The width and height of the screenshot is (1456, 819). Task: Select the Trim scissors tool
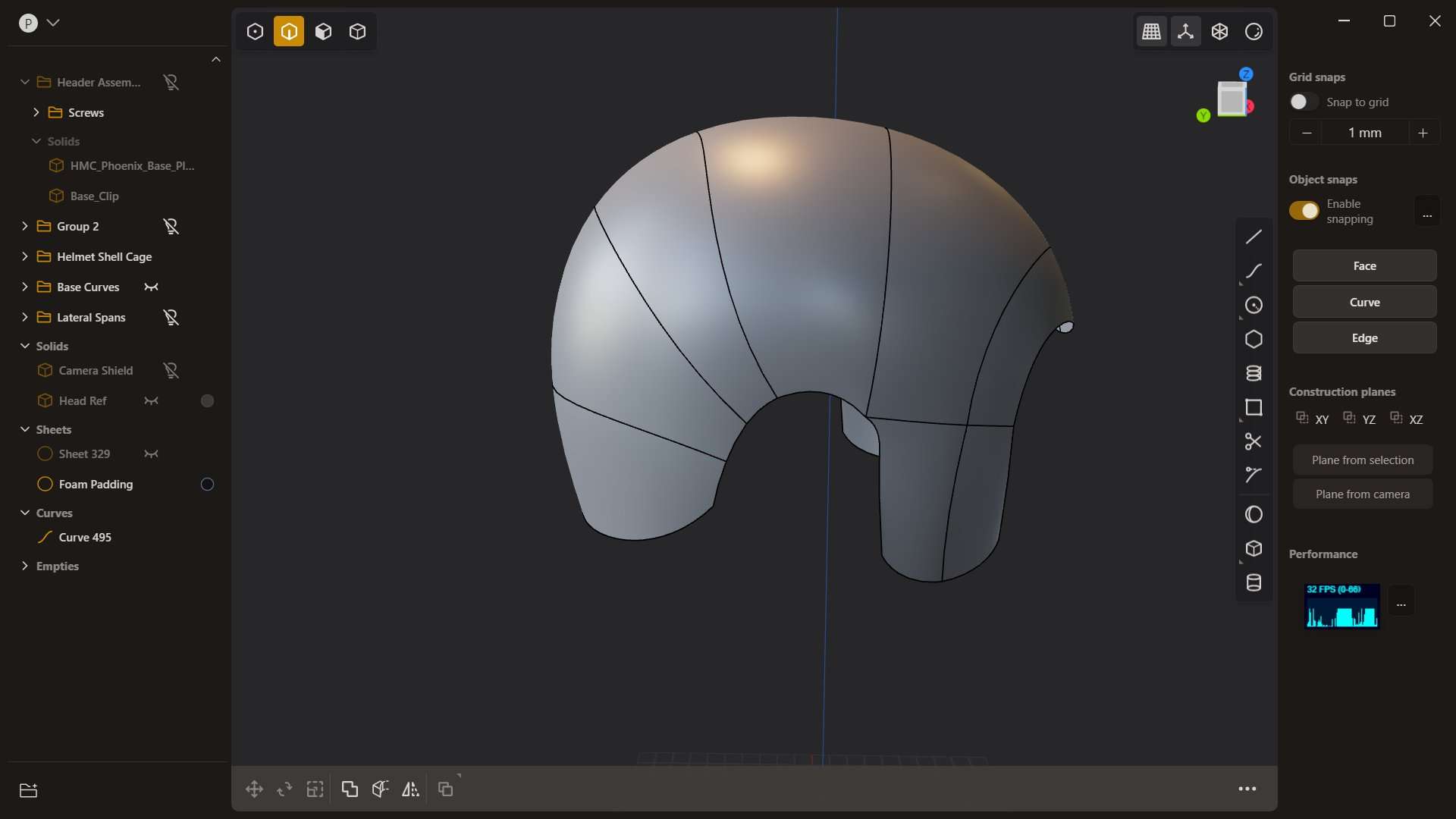[1254, 441]
